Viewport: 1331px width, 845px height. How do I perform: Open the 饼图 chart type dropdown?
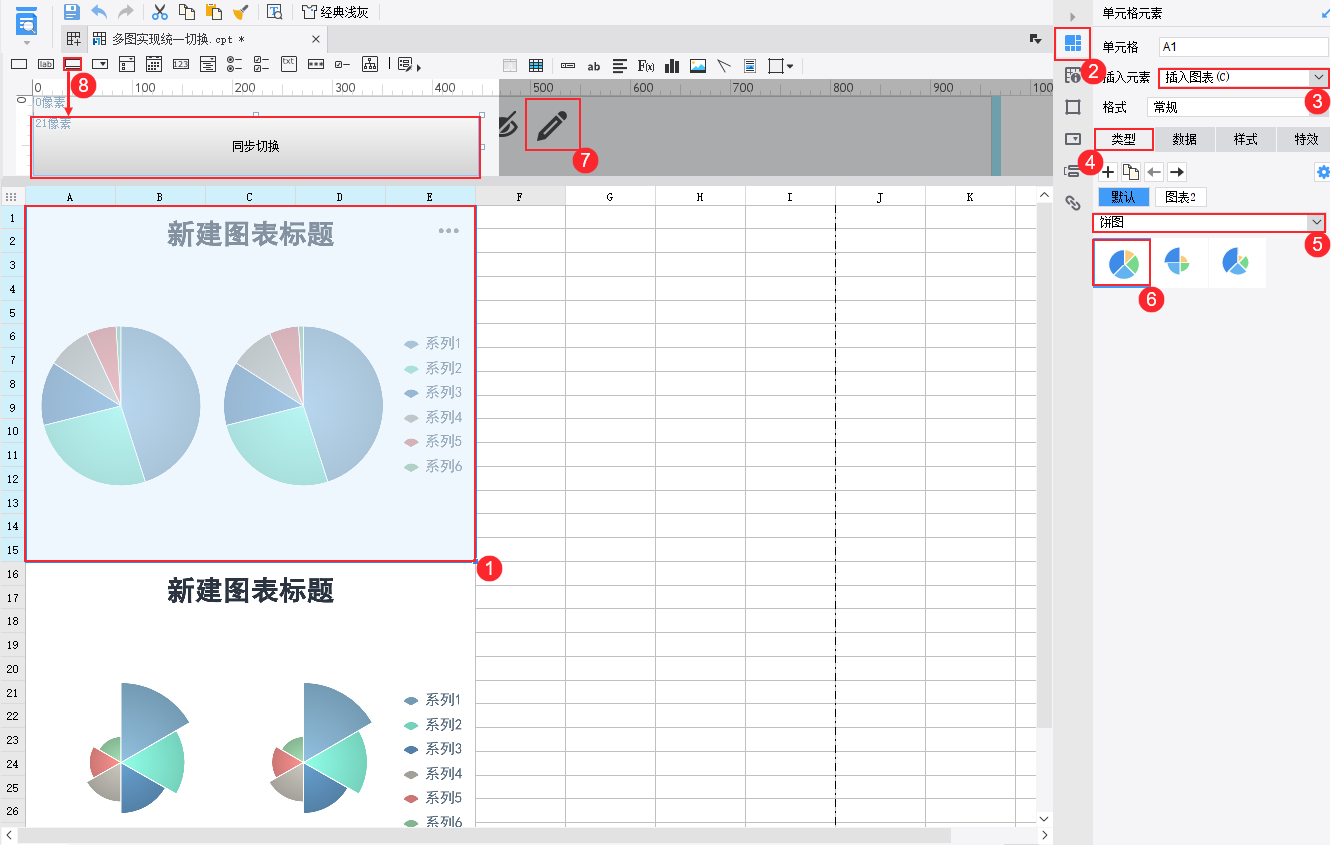(1210, 222)
